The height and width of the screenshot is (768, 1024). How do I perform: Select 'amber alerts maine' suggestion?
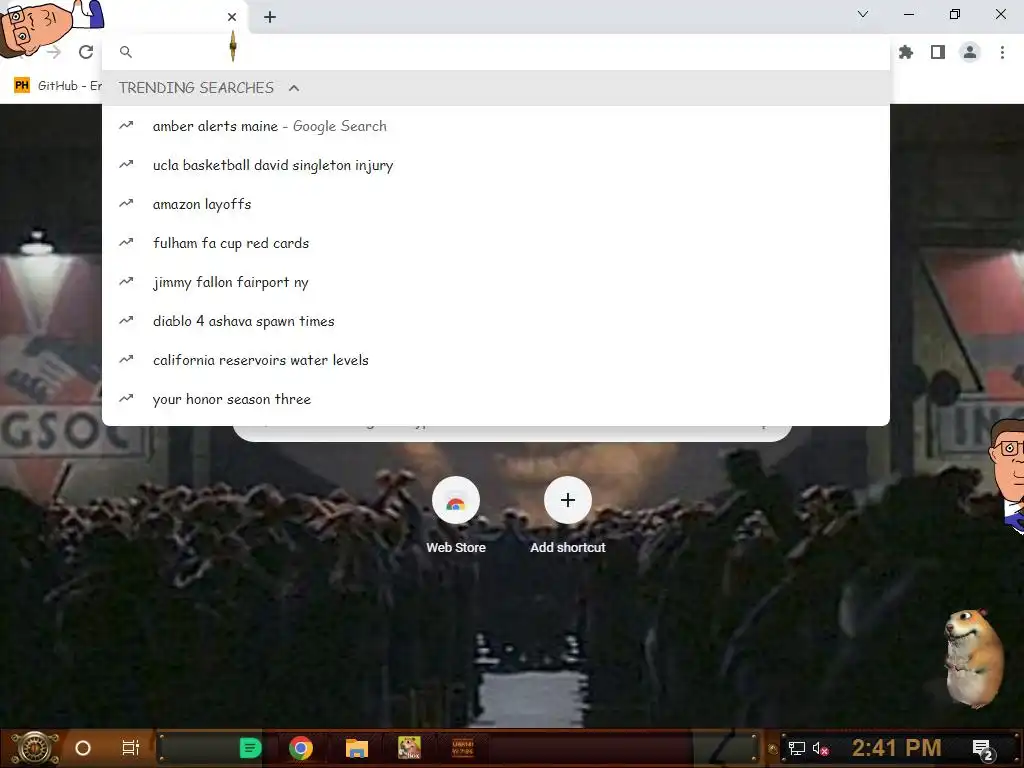tap(496, 126)
